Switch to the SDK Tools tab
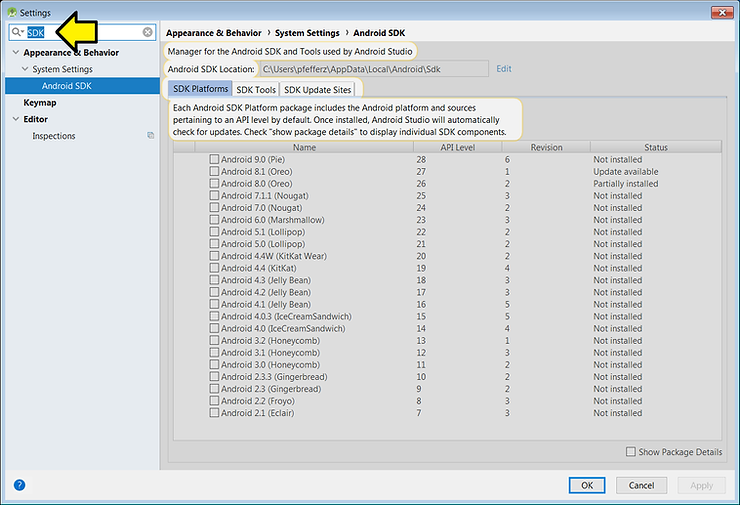This screenshot has height=505, width=740. (x=256, y=90)
